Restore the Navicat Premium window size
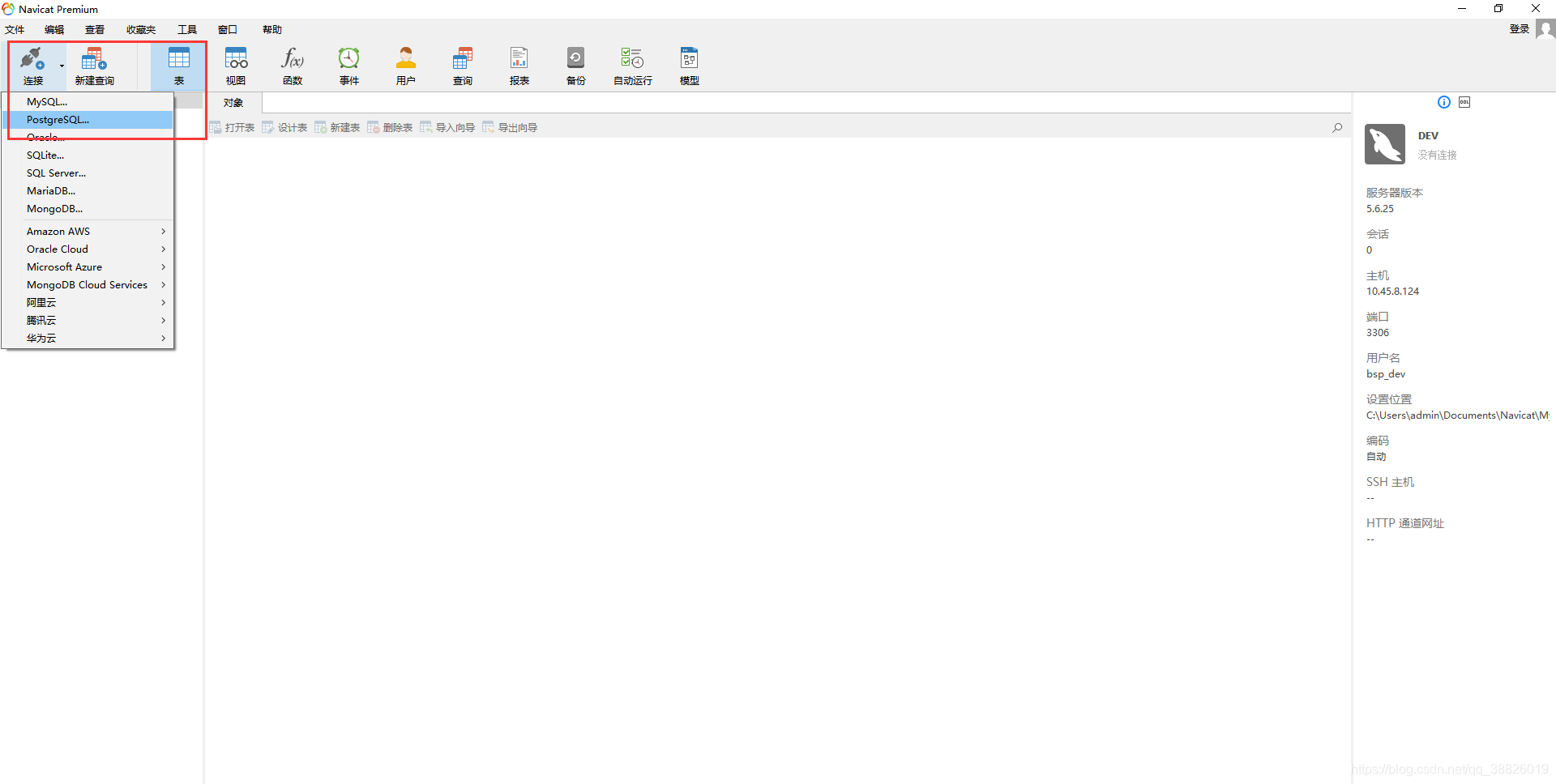Screen dimensions: 1556x784 (x=1498, y=8)
